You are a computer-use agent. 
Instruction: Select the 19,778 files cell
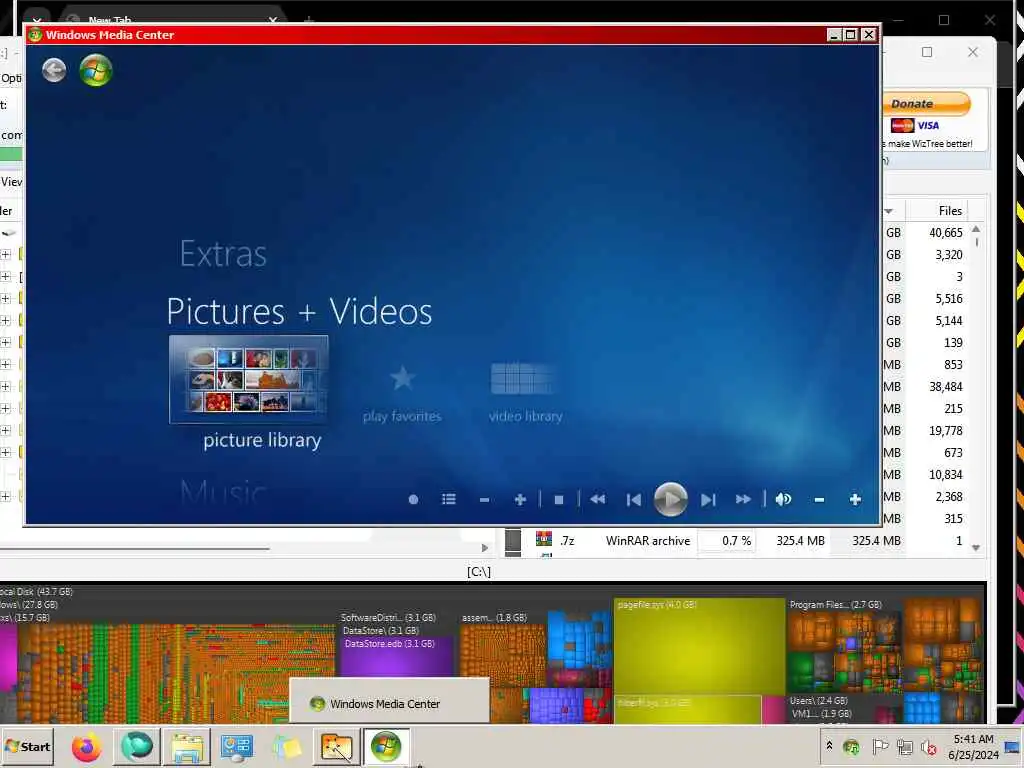pyautogui.click(x=946, y=430)
